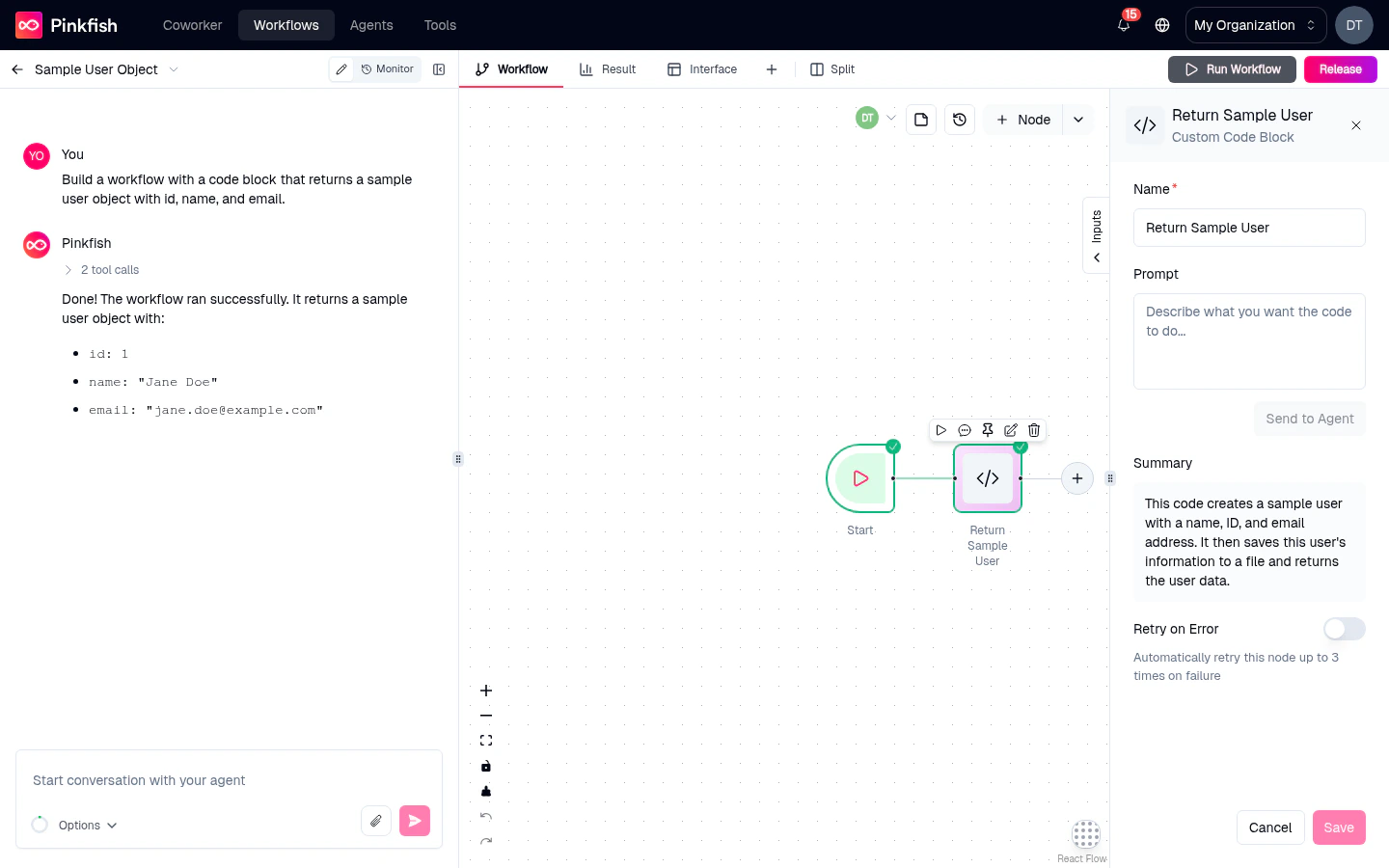The height and width of the screenshot is (868, 1389).
Task: Fit the workflow view to screen
Action: coord(486,740)
